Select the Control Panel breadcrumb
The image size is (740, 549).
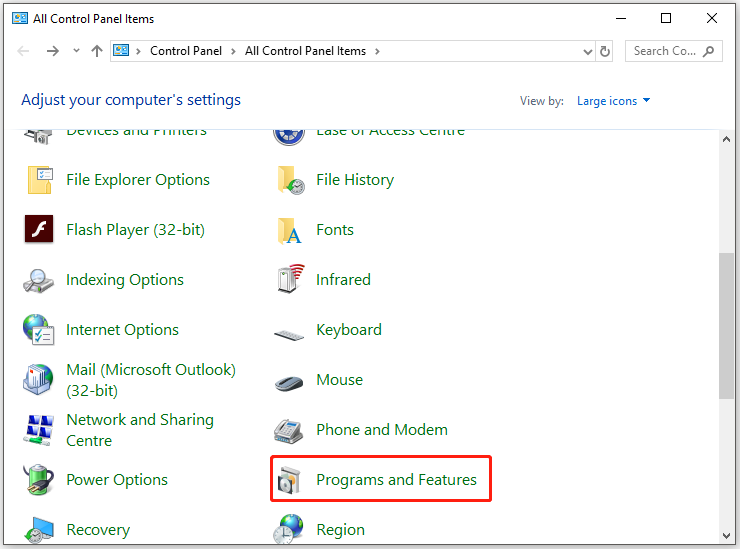tap(185, 51)
